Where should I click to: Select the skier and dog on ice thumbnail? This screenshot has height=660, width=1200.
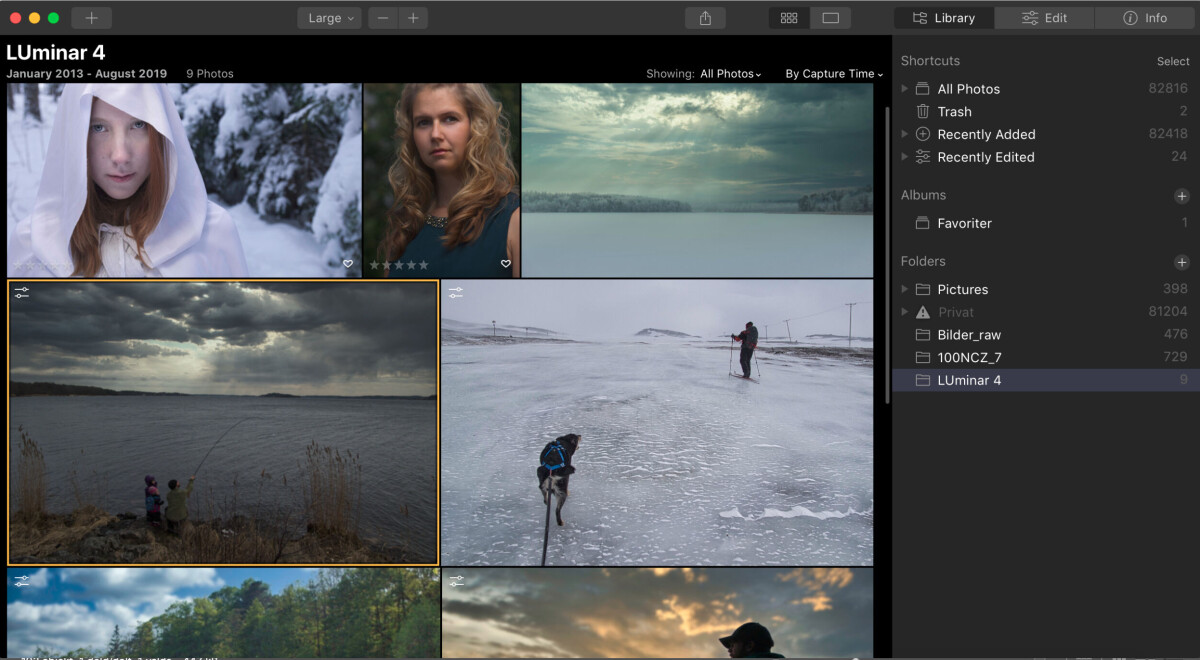tap(657, 423)
